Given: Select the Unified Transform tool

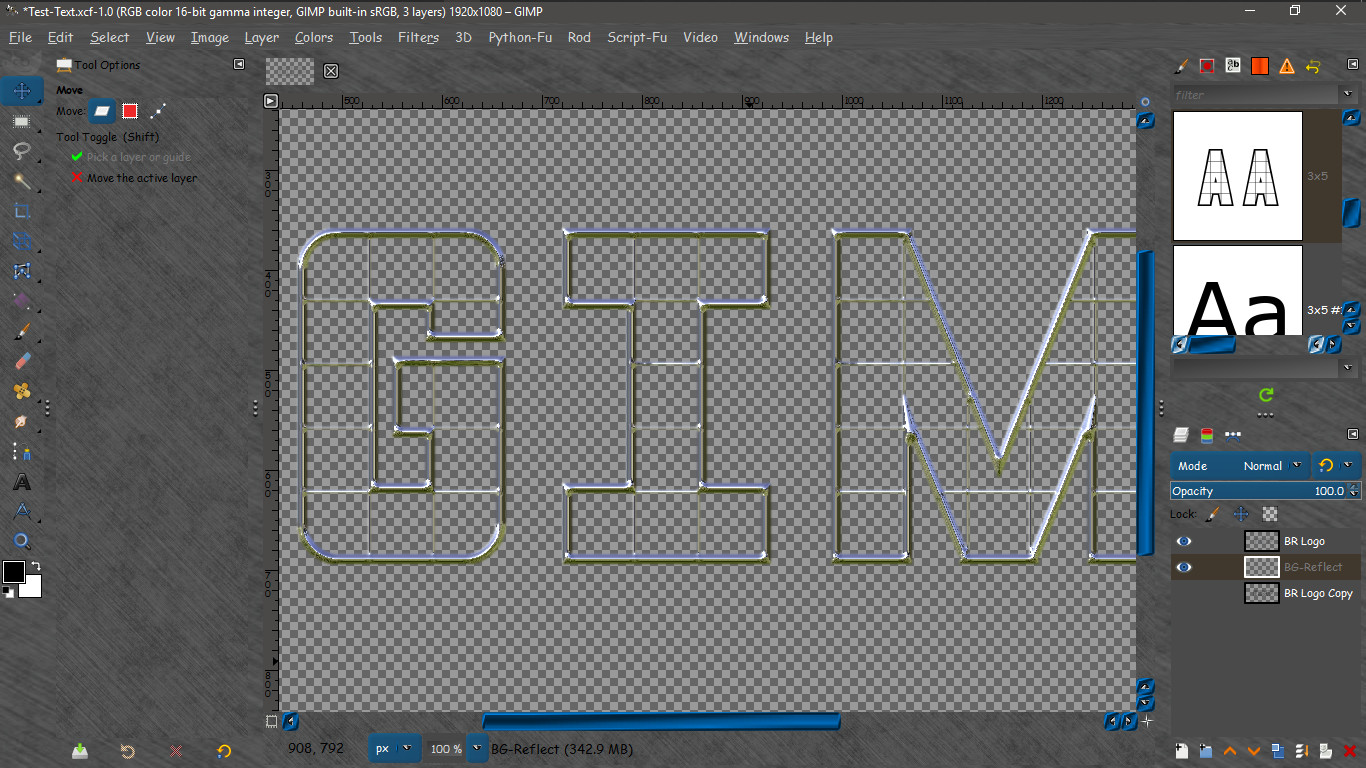Looking at the screenshot, I should tap(22, 241).
